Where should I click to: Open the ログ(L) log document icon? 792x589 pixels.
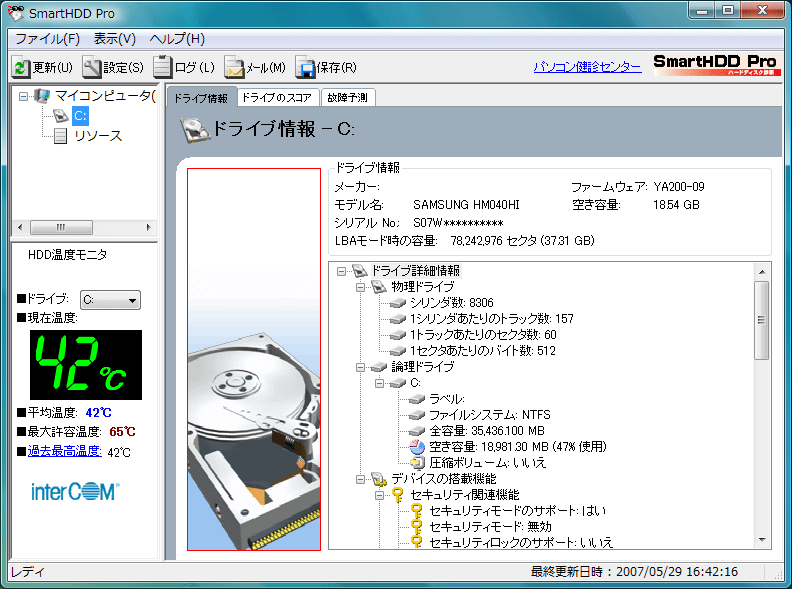(x=163, y=67)
